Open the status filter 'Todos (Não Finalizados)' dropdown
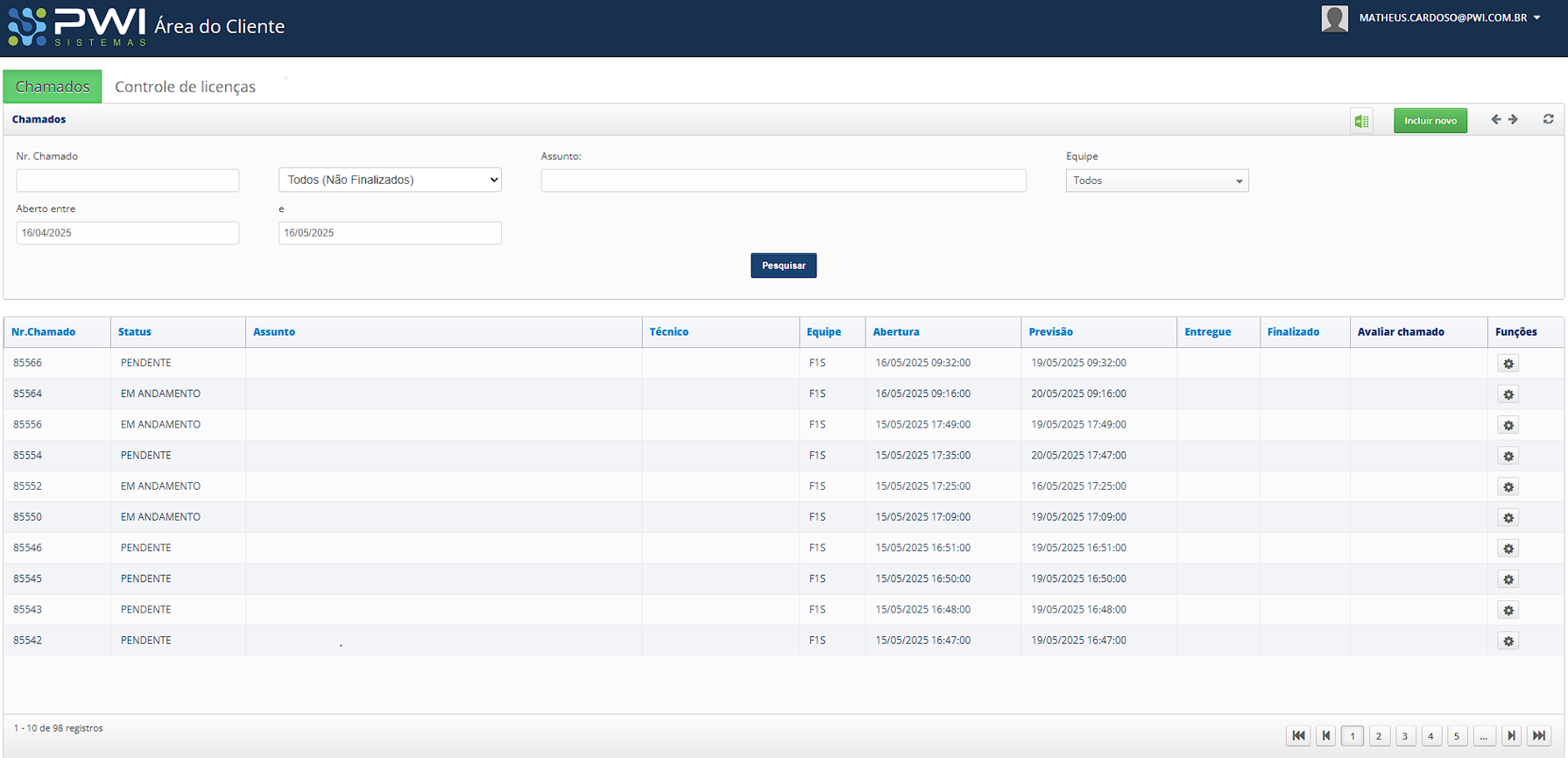This screenshot has width=1568, height=758. (x=390, y=180)
